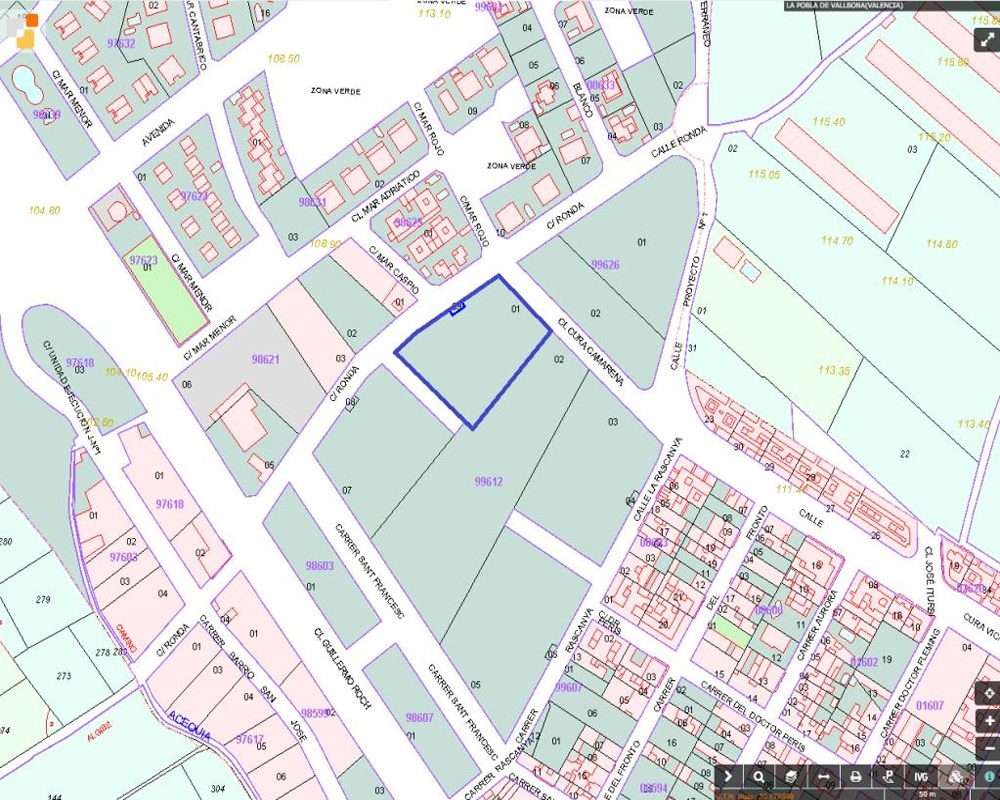Viewport: 1000px width, 800px height.
Task: Click the La Pobla de Vallbona header label
Action: tap(844, 5)
